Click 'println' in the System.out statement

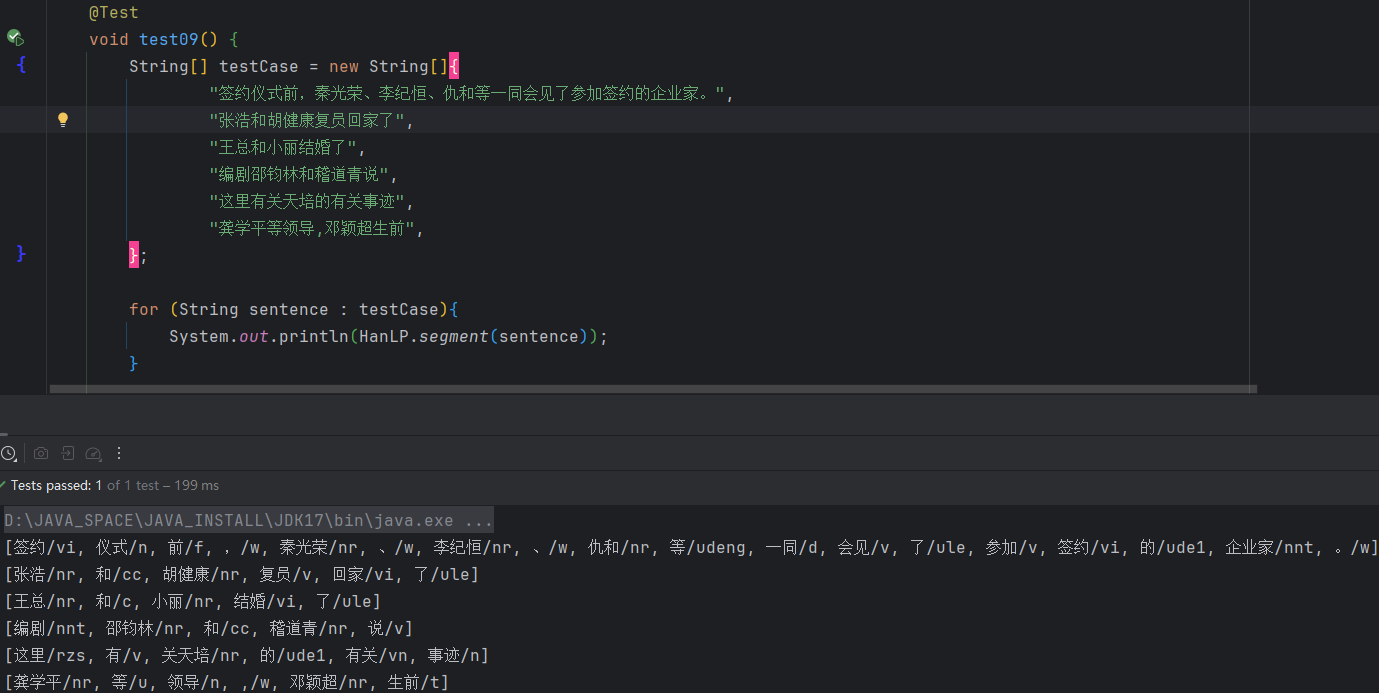(314, 336)
